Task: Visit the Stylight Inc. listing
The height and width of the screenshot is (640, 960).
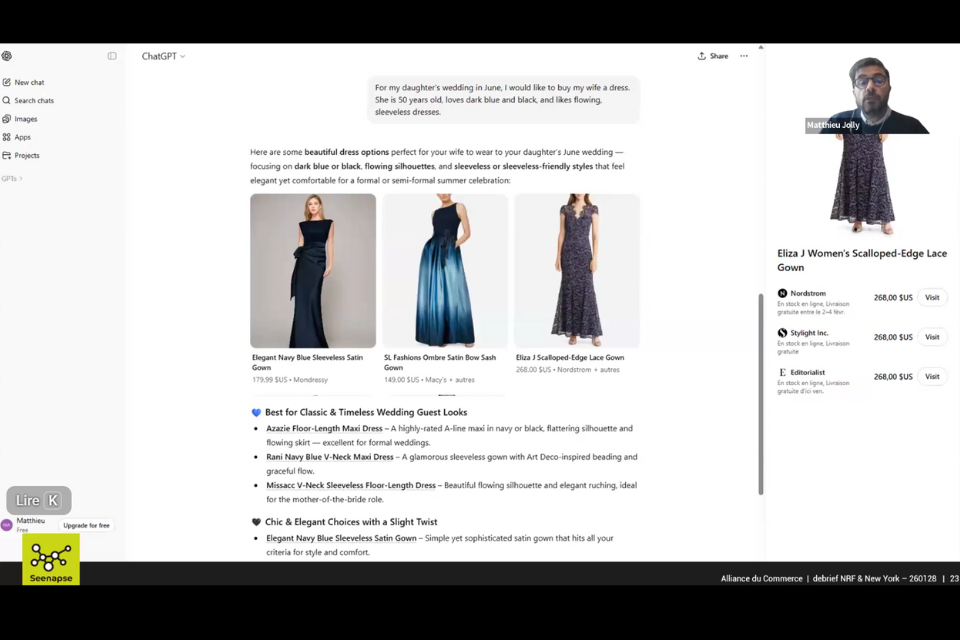Action: 932,337
